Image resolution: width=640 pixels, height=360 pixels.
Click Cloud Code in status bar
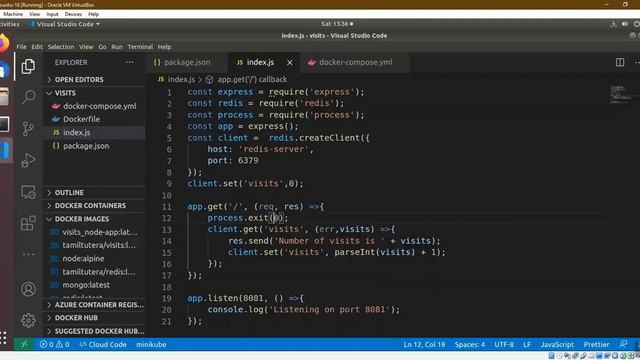click(103, 344)
